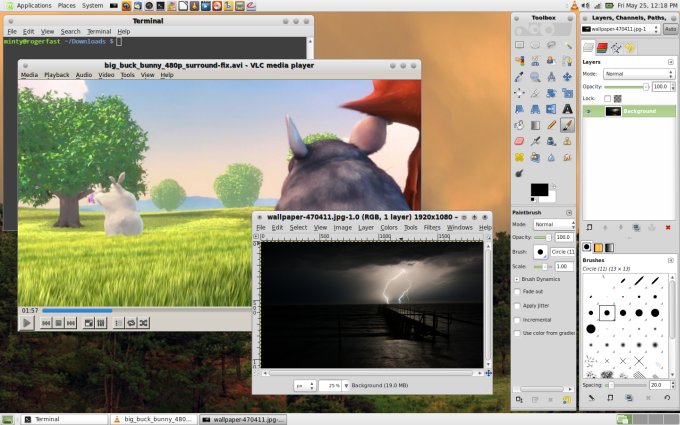Select the Rectangle Select tool in Toolbox
The width and height of the screenshot is (680, 425).
(x=519, y=45)
